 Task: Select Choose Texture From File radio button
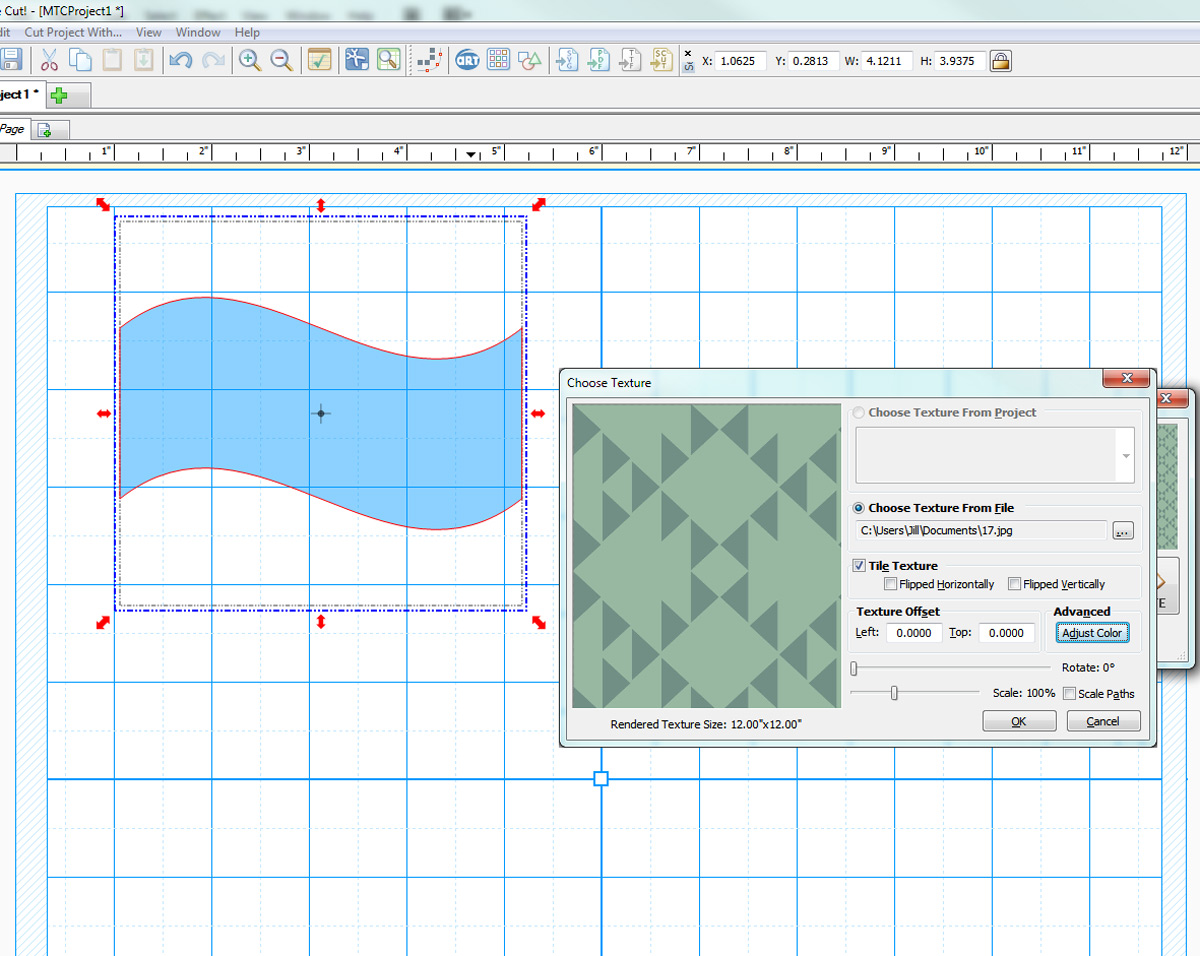point(858,508)
